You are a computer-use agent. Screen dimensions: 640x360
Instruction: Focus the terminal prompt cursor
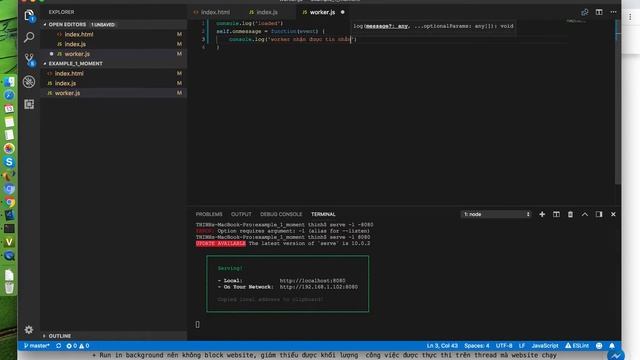pyautogui.click(x=198, y=324)
